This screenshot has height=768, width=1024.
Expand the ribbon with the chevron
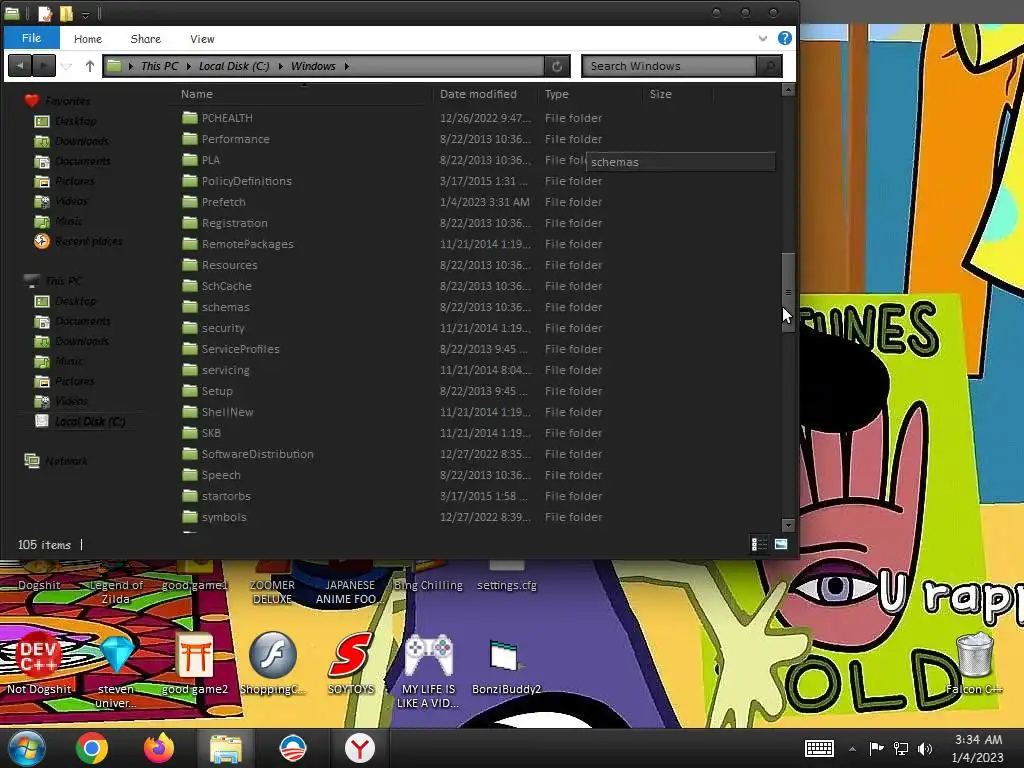point(763,39)
